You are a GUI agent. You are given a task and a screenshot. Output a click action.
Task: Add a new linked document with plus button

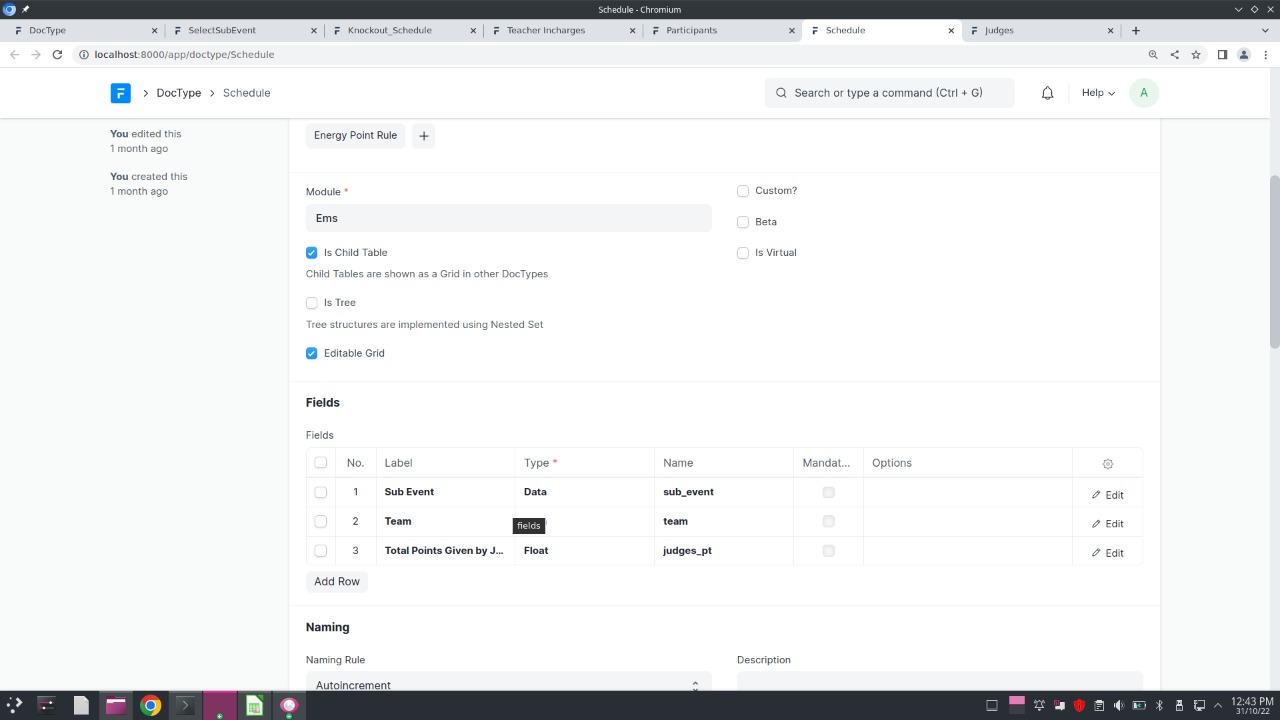[423, 136]
